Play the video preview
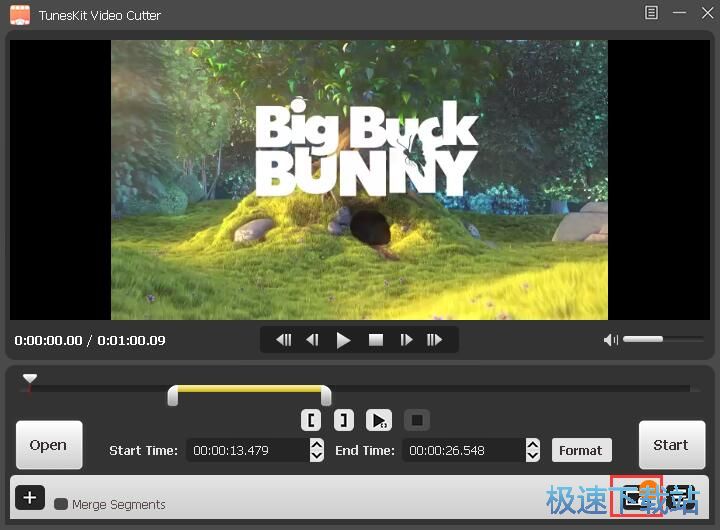The image size is (720, 530). (343, 340)
